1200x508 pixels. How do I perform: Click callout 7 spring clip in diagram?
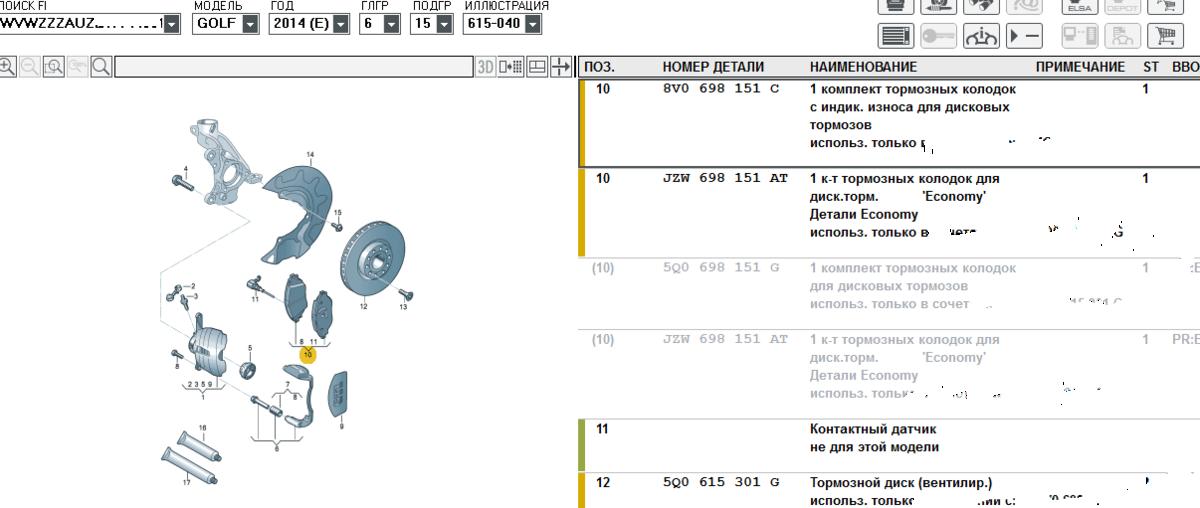(287, 384)
